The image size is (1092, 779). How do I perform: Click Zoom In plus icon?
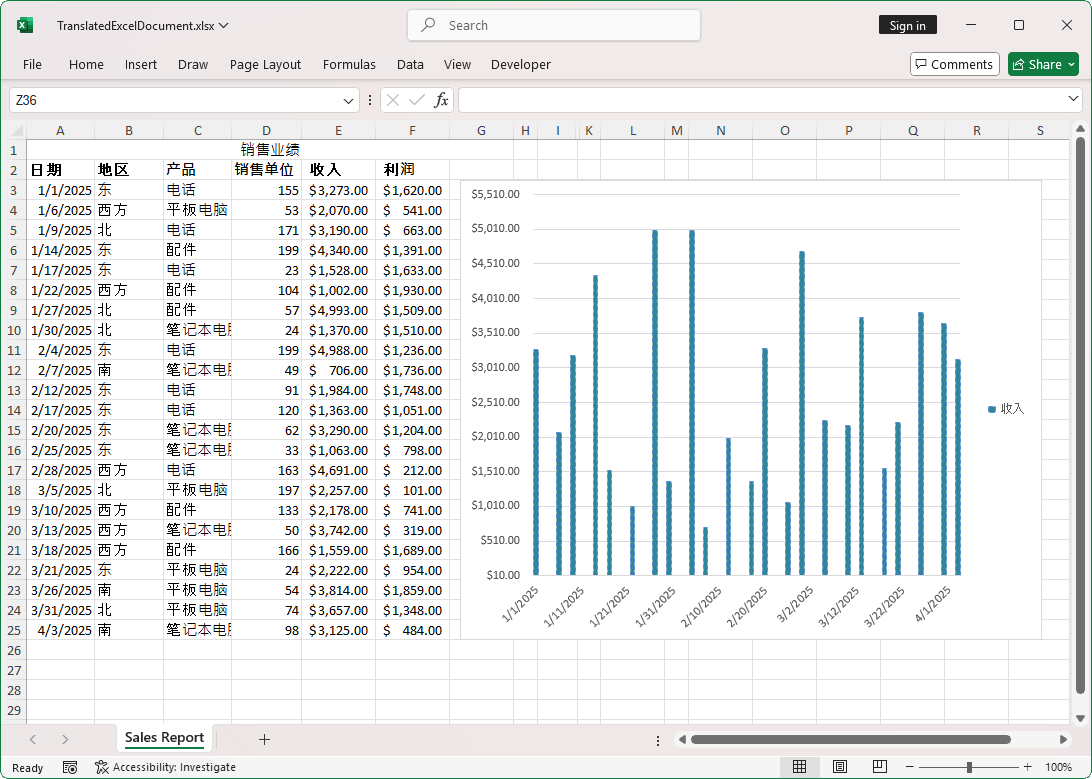click(1026, 766)
